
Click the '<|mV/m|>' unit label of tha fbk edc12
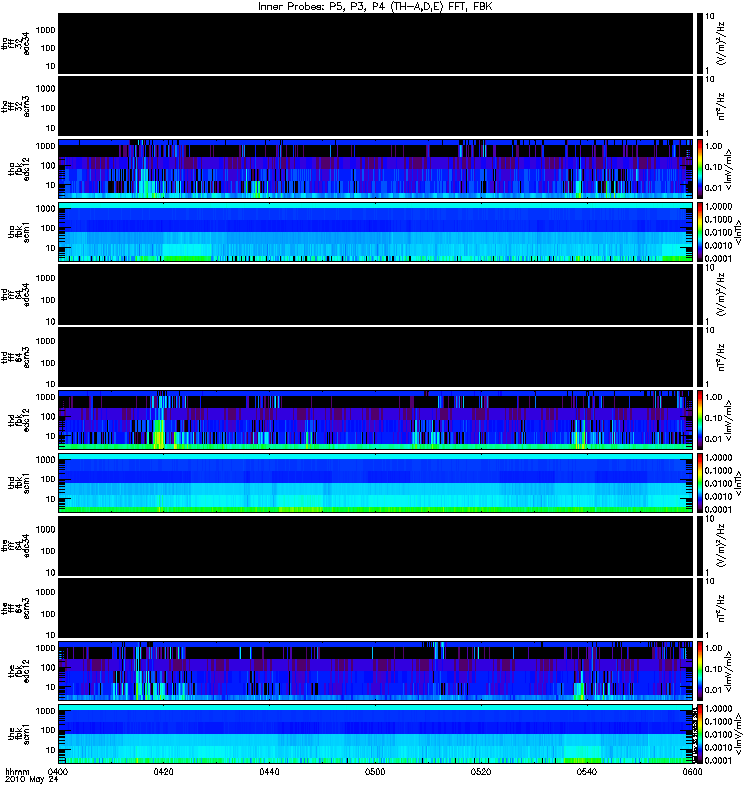click(728, 170)
